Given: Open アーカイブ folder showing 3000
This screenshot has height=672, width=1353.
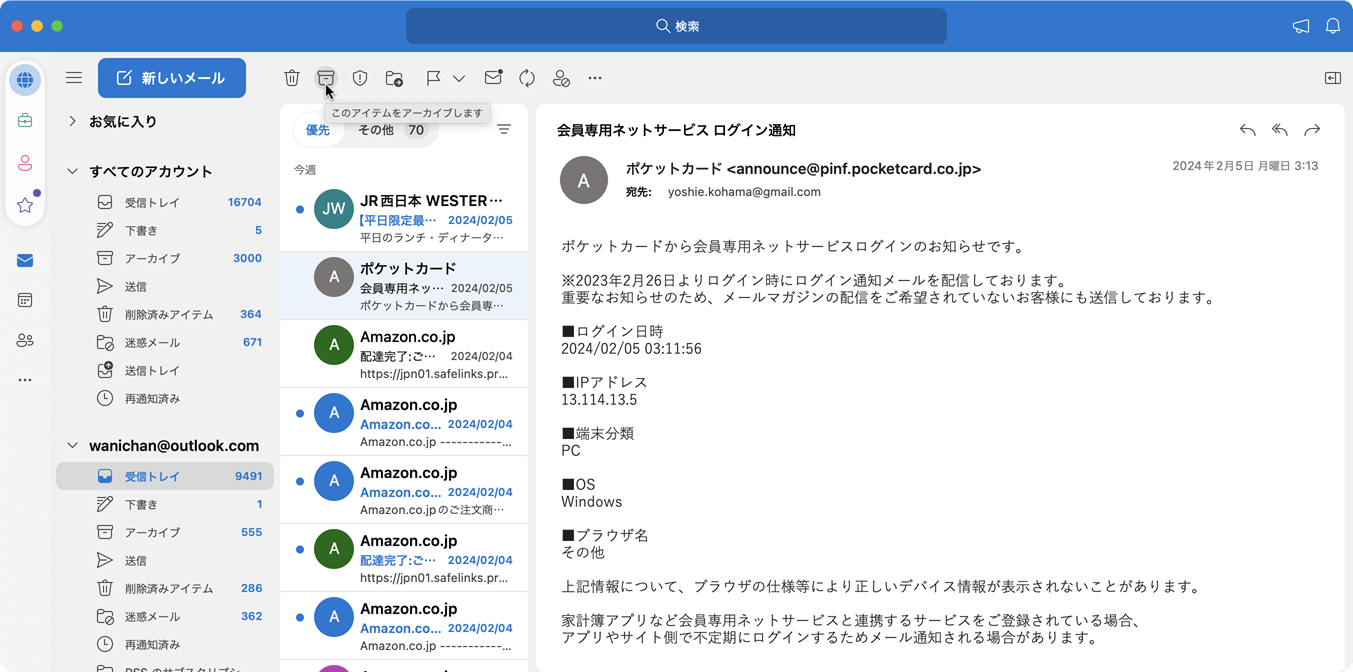Looking at the screenshot, I should click(165, 258).
